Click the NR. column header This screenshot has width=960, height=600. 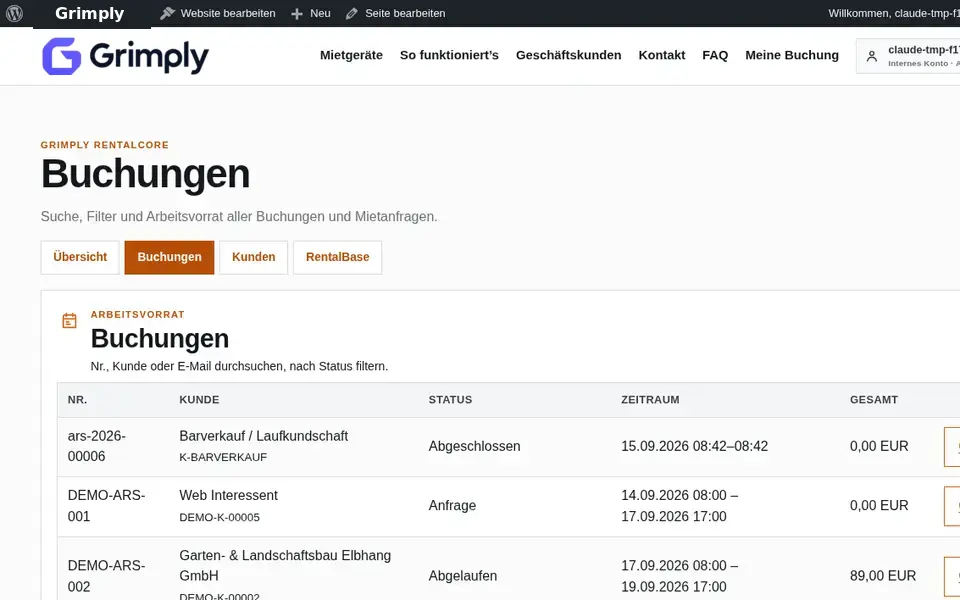pos(78,400)
